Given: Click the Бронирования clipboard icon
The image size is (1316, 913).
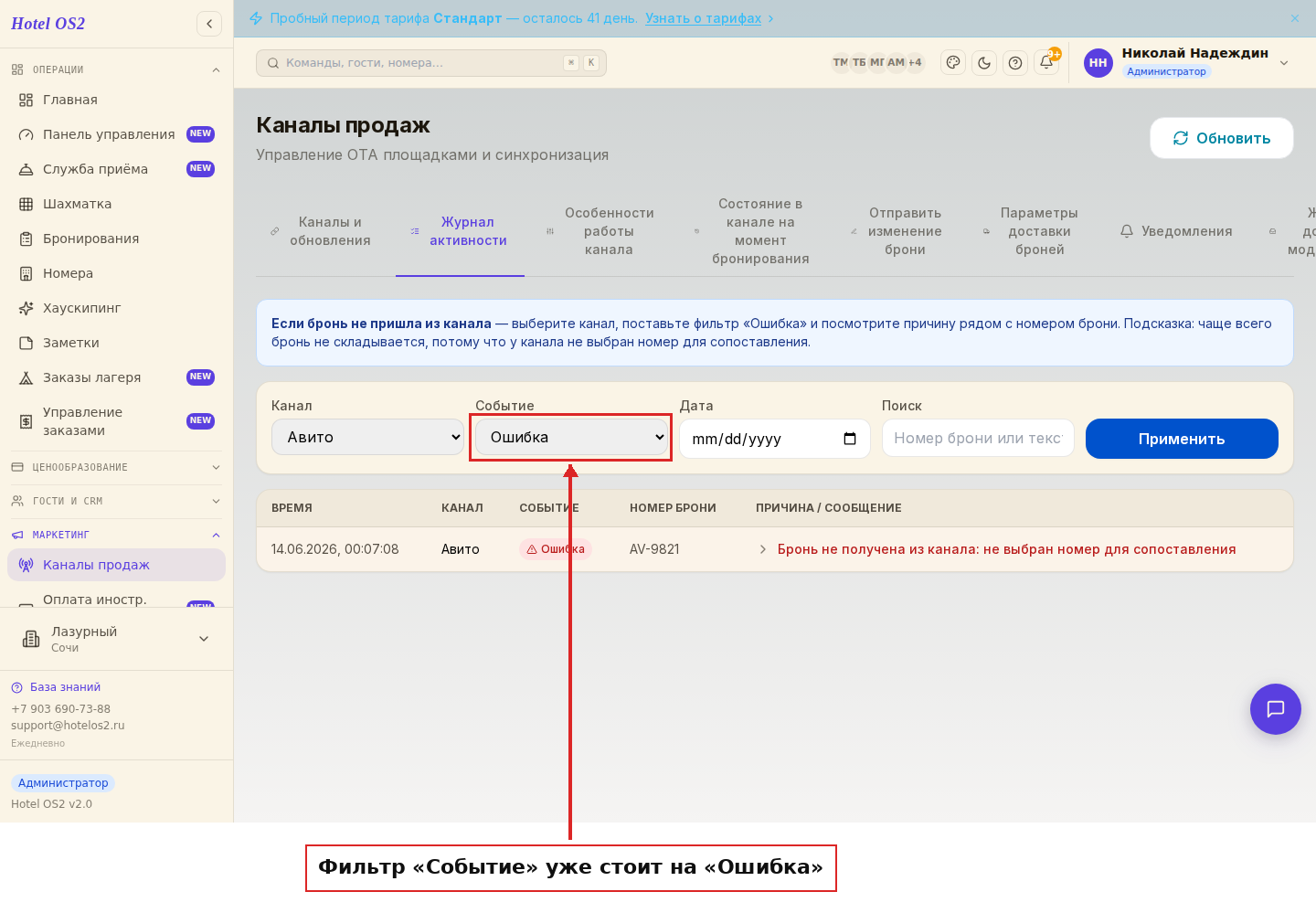Looking at the screenshot, I should (27, 239).
